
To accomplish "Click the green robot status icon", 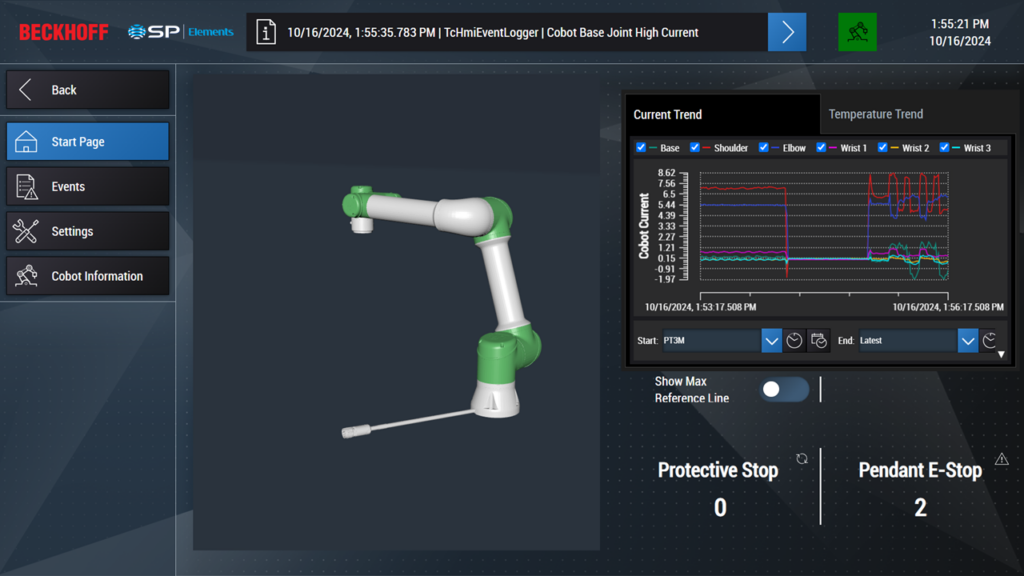I will click(x=857, y=31).
